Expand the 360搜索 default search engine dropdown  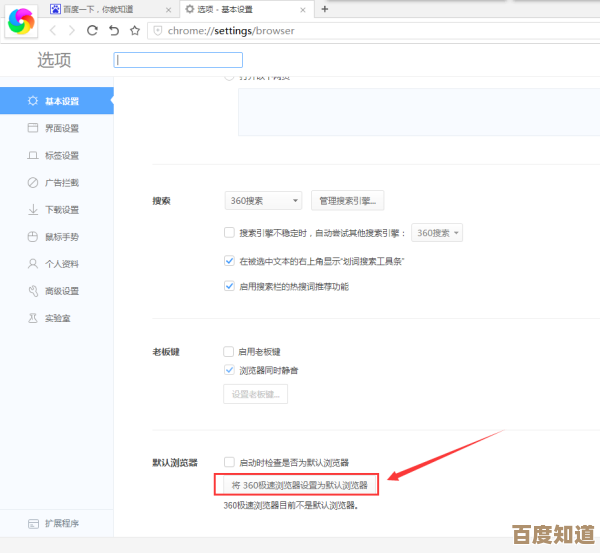(263, 201)
